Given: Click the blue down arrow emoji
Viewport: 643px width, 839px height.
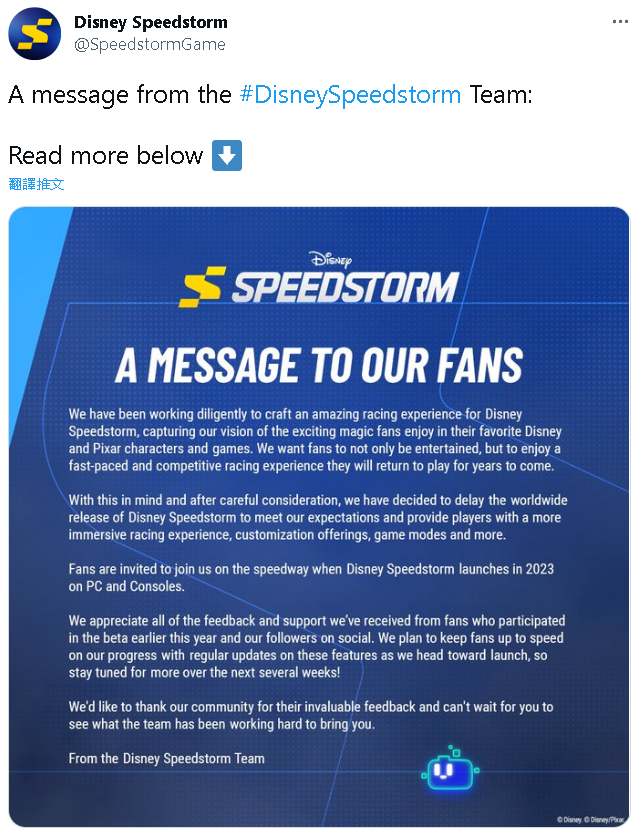Looking at the screenshot, I should point(227,156).
